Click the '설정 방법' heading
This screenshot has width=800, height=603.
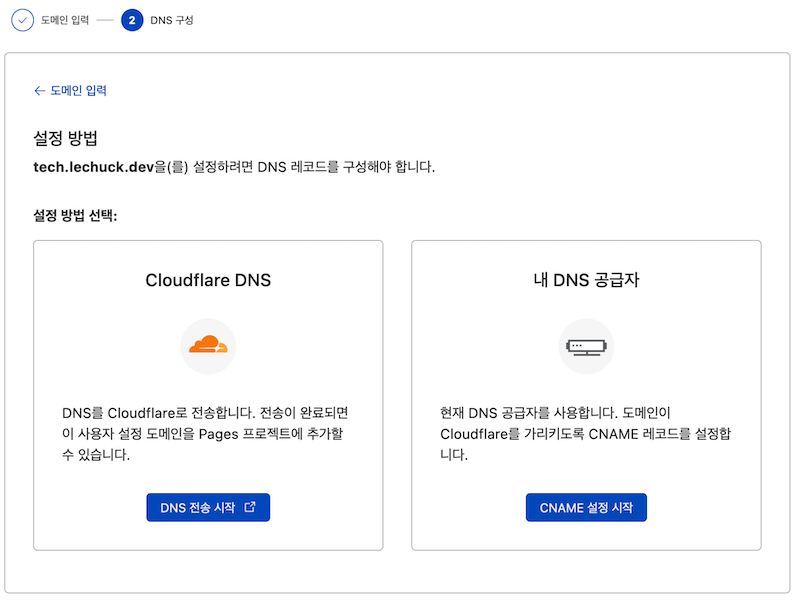65,138
